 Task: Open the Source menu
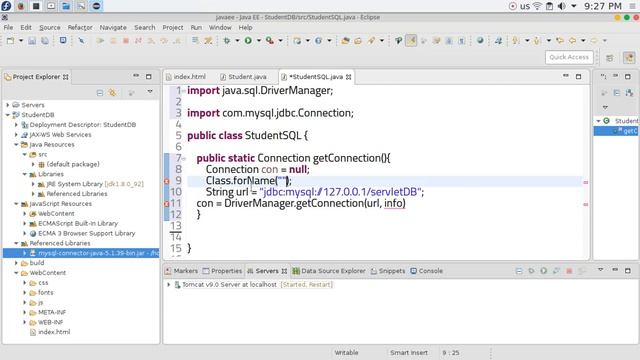coord(50,27)
